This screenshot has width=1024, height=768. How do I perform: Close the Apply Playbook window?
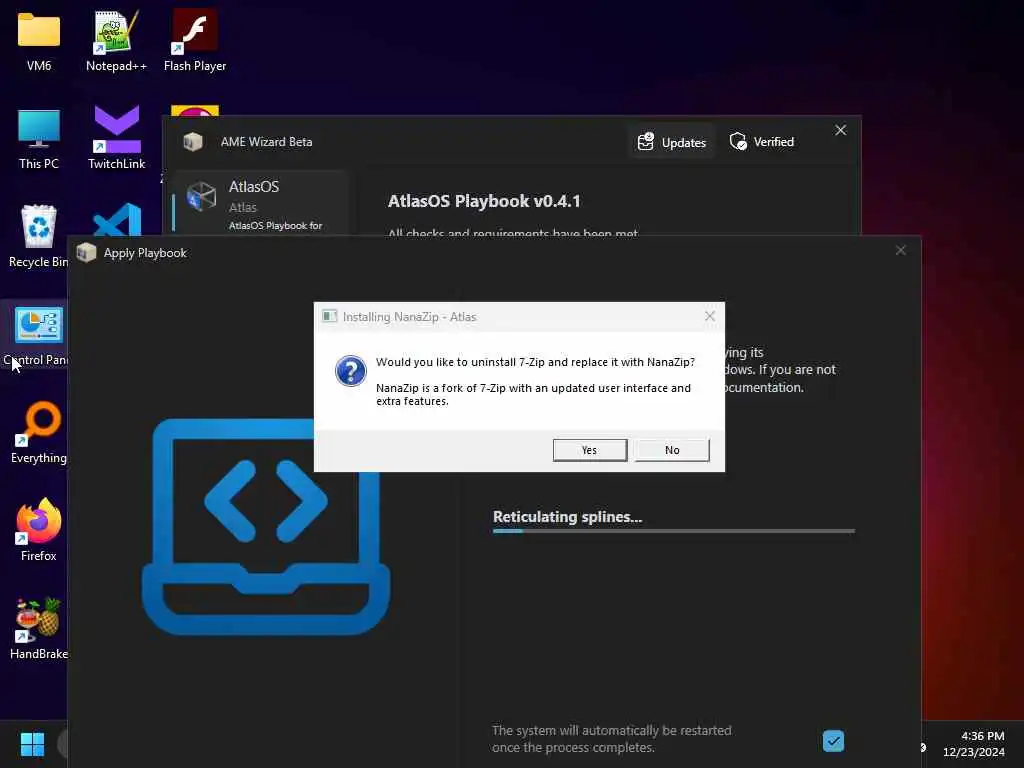[901, 250]
